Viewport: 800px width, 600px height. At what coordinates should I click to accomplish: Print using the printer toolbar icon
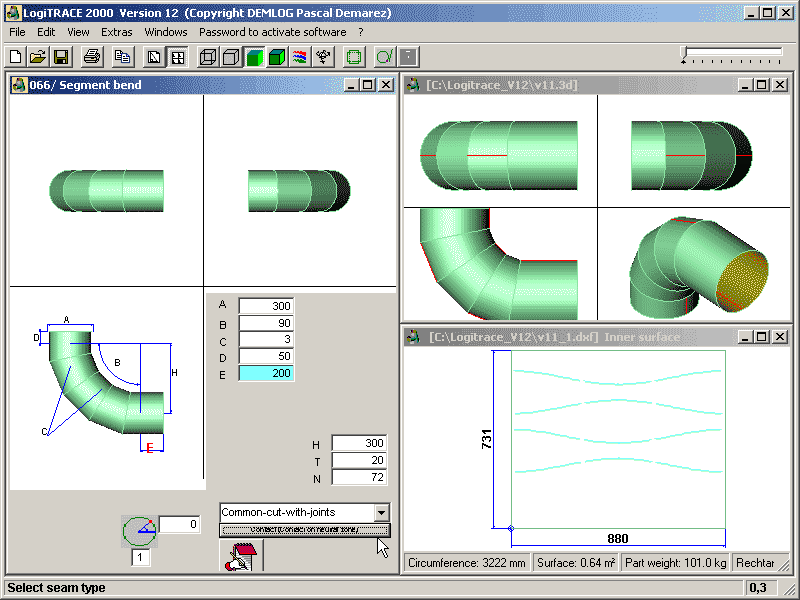click(92, 57)
